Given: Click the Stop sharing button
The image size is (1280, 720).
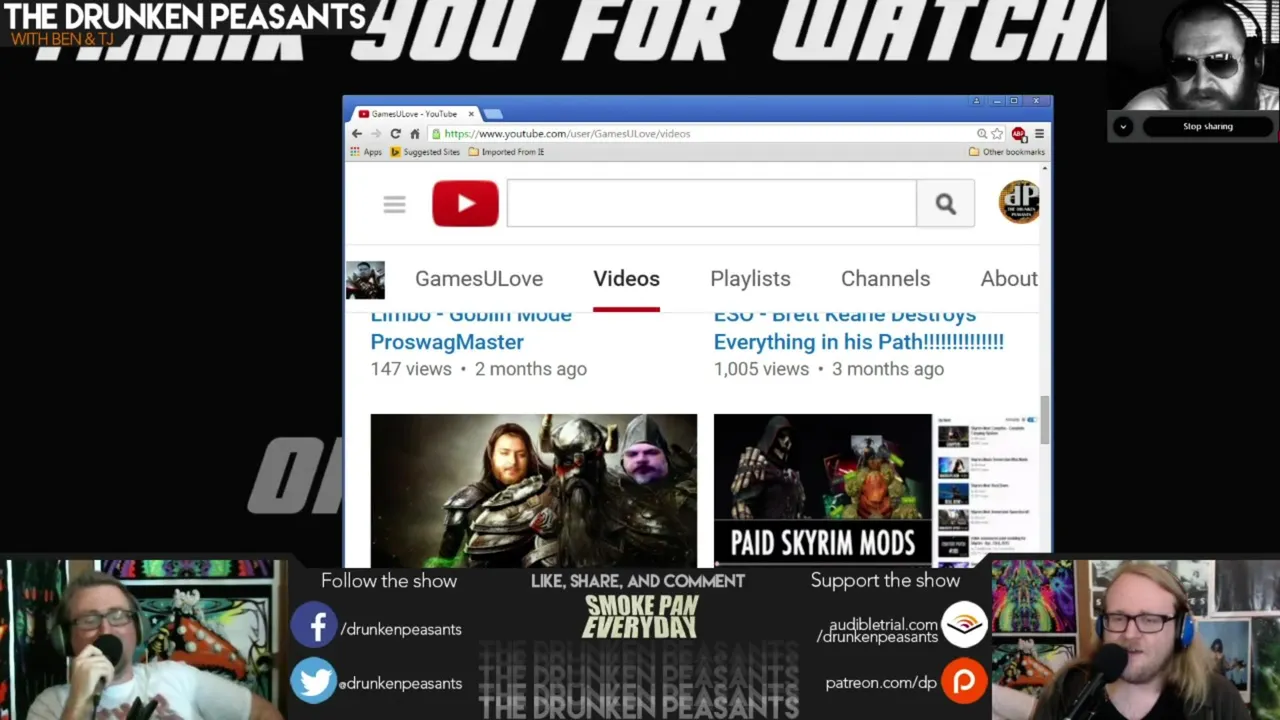Looking at the screenshot, I should point(1208,127).
